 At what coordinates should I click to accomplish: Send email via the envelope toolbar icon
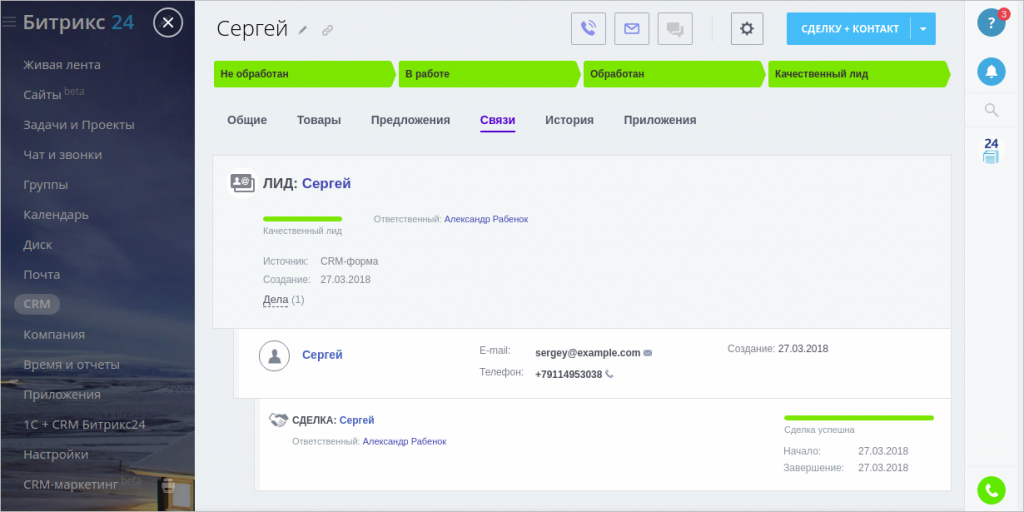click(632, 29)
